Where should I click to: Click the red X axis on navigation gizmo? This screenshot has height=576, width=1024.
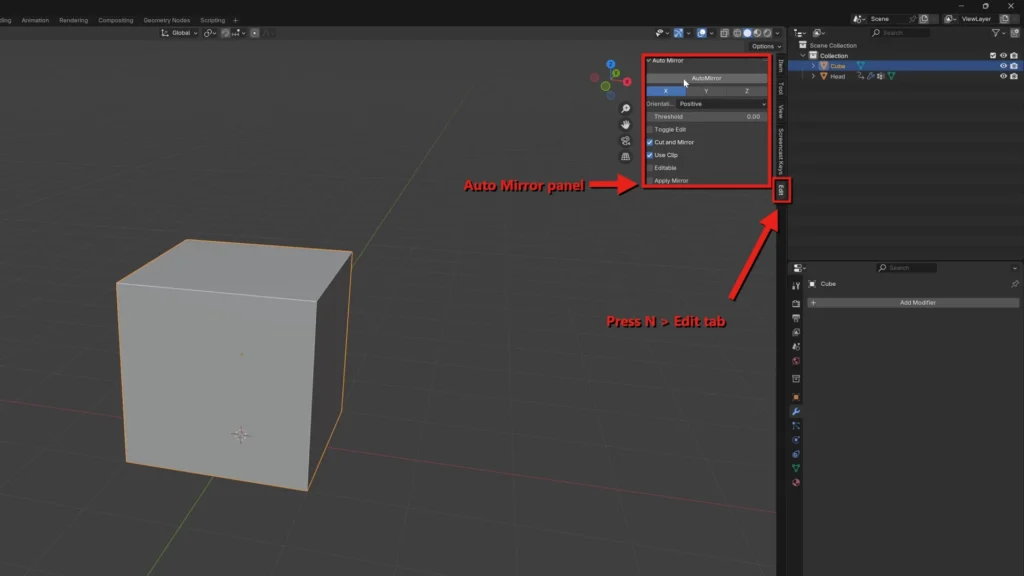tap(627, 82)
